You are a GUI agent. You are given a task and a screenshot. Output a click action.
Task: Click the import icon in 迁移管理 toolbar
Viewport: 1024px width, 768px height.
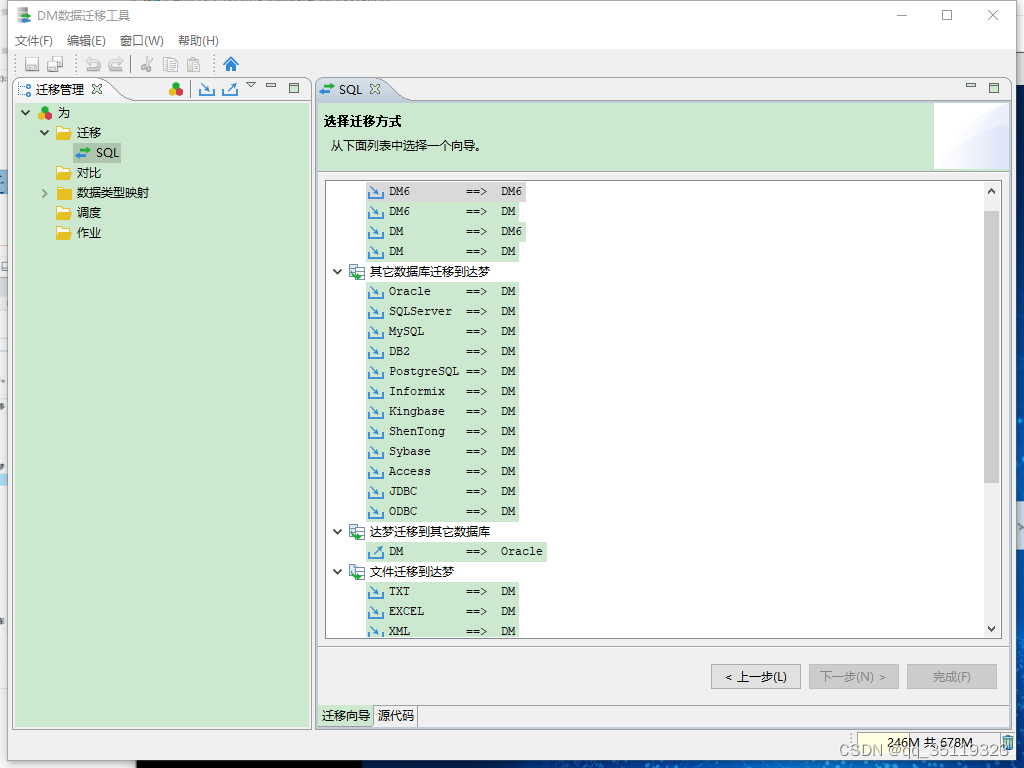(207, 89)
